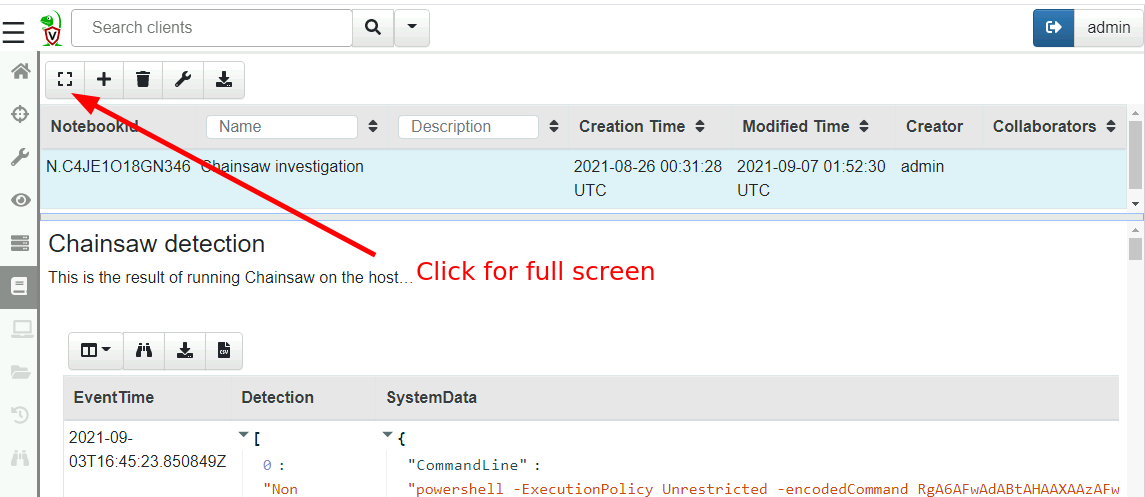The height and width of the screenshot is (497, 1145).
Task: Add a new notebook with plus icon
Action: click(x=104, y=79)
